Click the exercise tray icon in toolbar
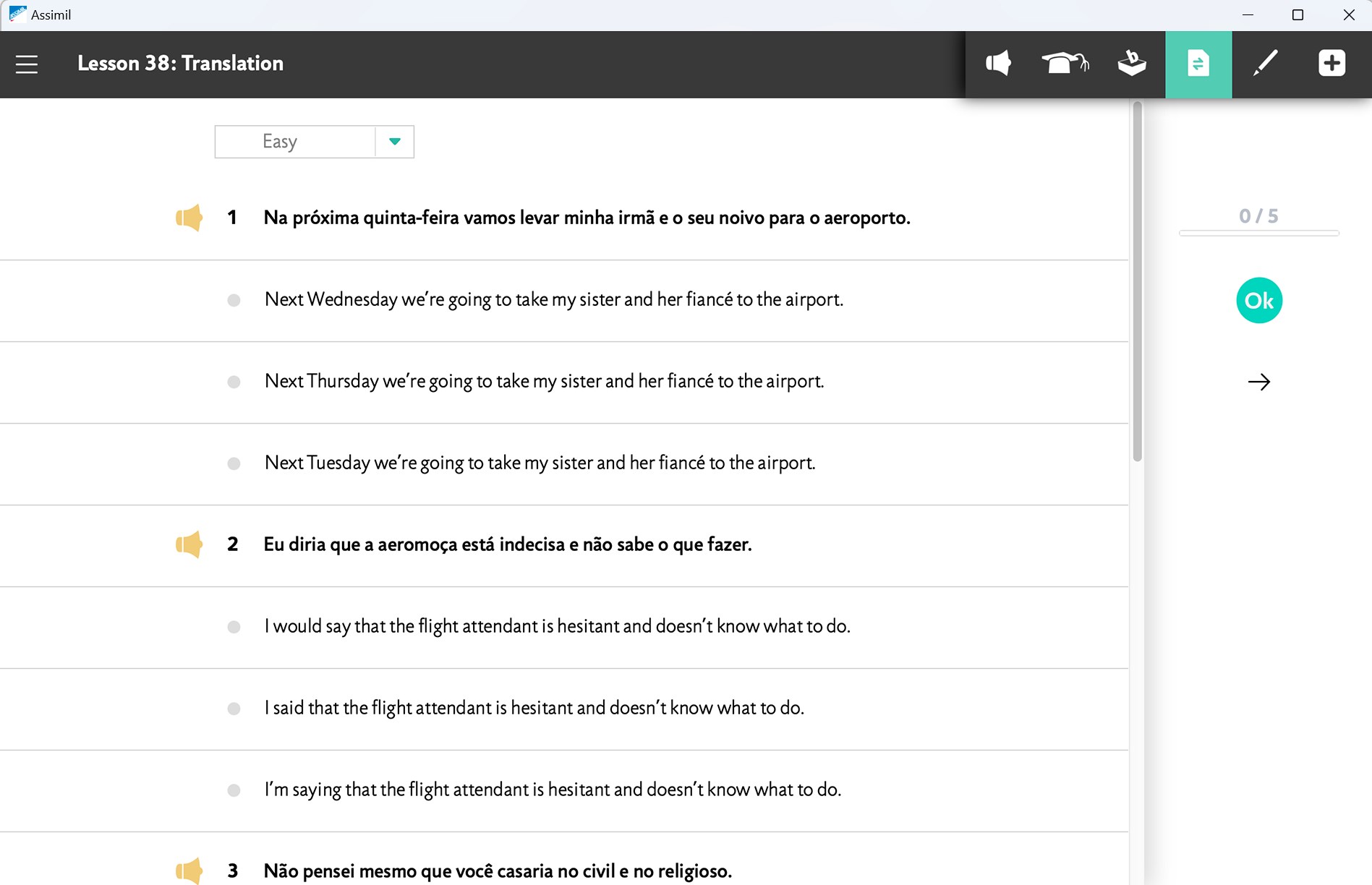Screen dimensions: 1372x885 tap(1131, 64)
